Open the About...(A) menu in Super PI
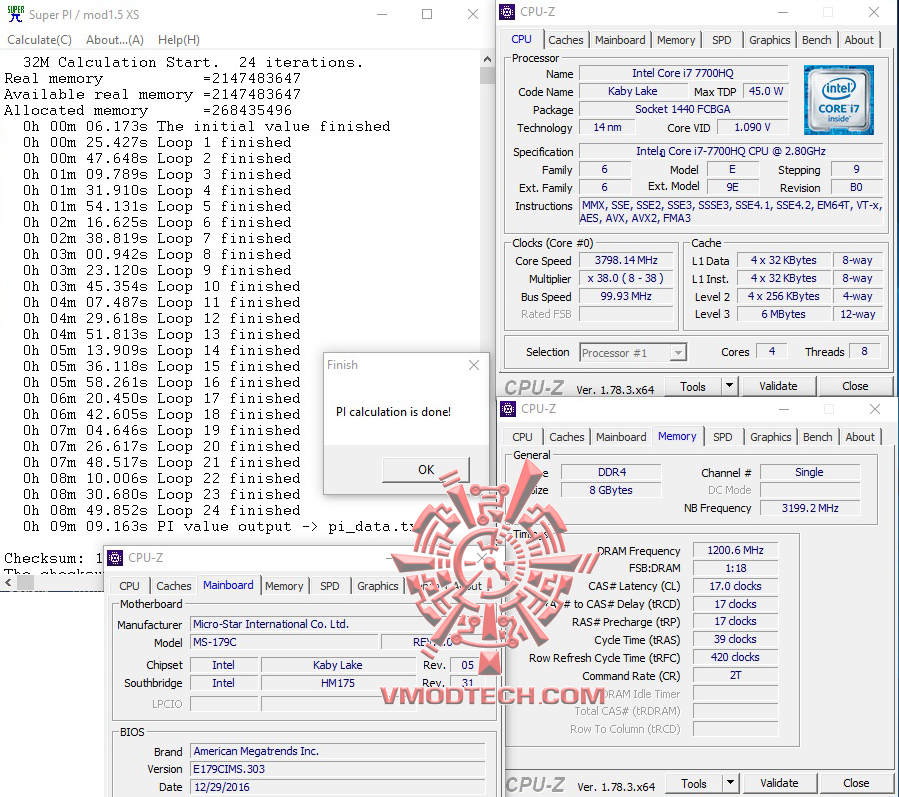This screenshot has width=899, height=797. pos(115,40)
